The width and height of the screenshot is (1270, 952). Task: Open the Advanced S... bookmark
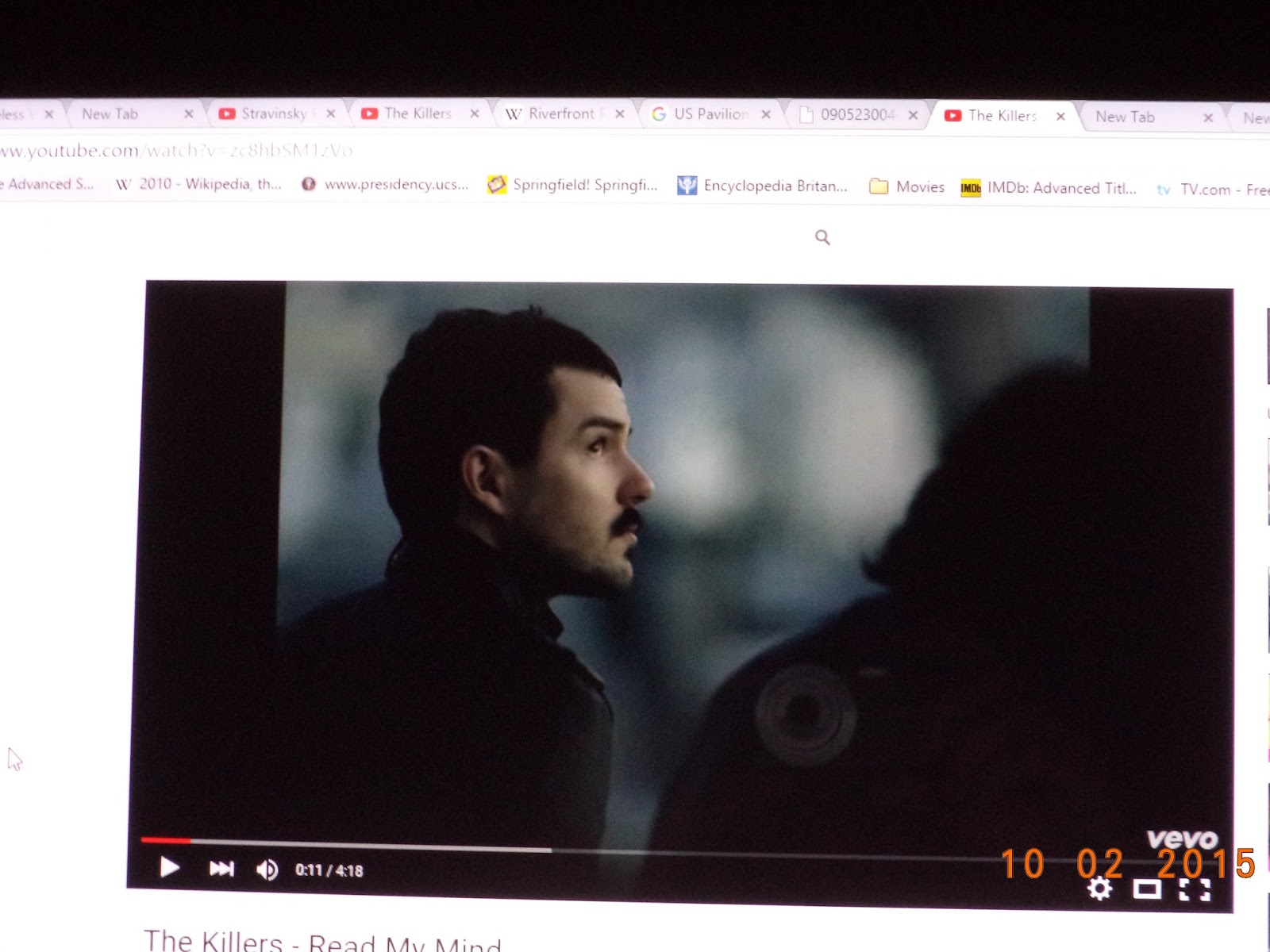pyautogui.click(x=46, y=184)
